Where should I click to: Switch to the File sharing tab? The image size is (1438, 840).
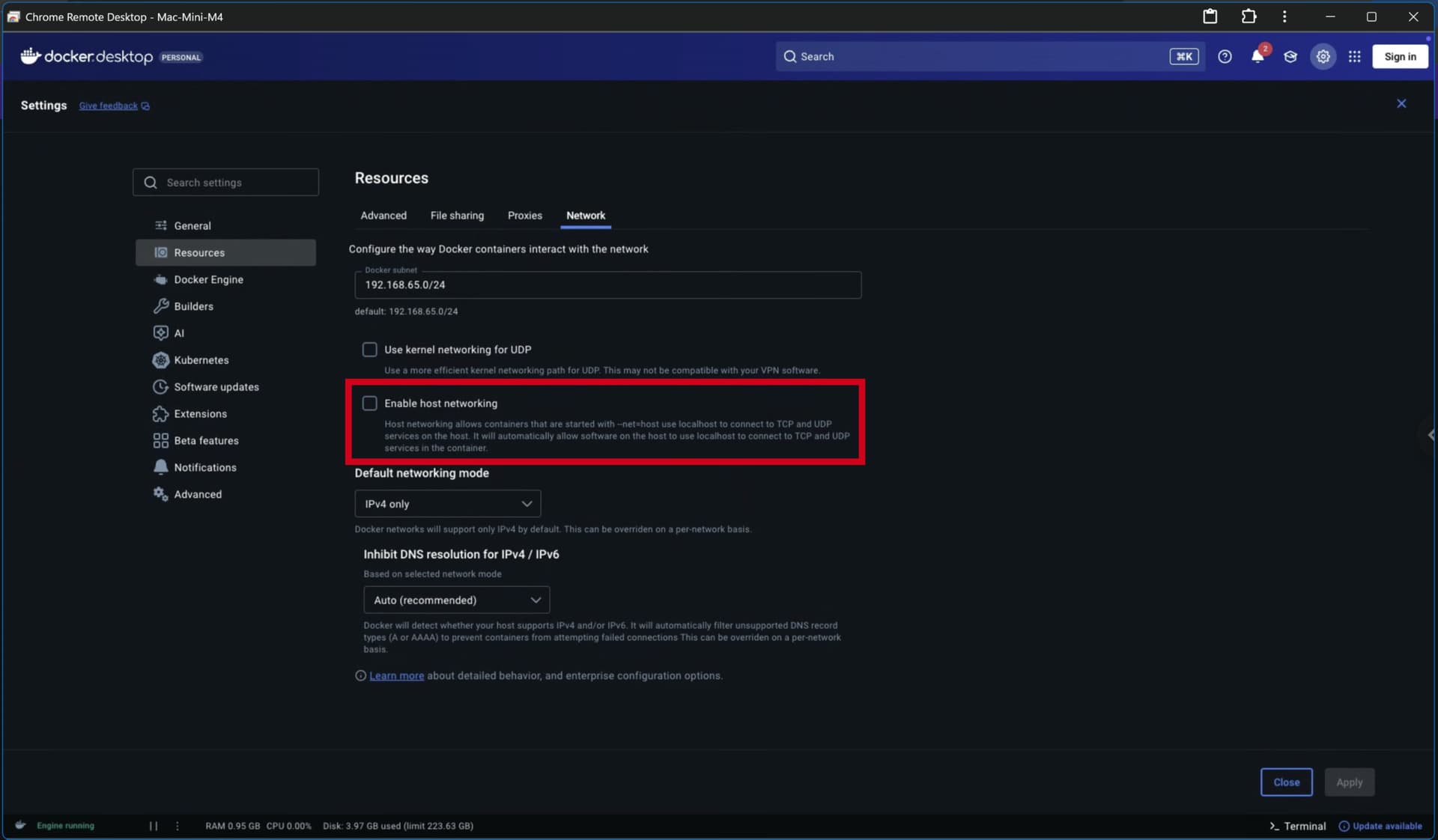[457, 216]
